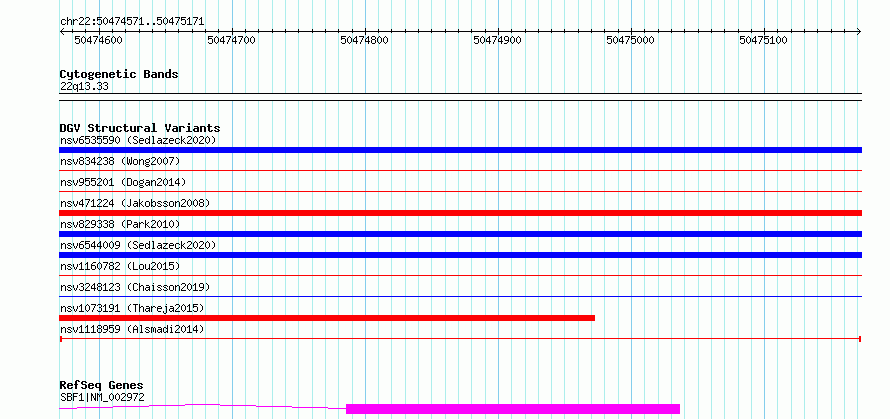Click the magenta SBF1 exon block

513,409
